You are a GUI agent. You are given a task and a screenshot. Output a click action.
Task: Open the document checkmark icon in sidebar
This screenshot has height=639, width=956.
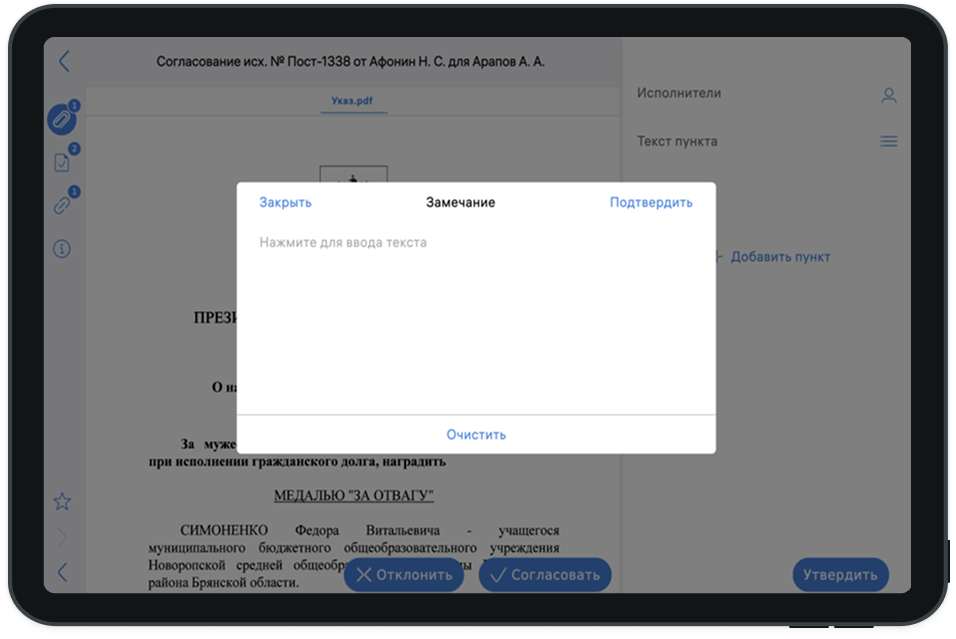[62, 163]
